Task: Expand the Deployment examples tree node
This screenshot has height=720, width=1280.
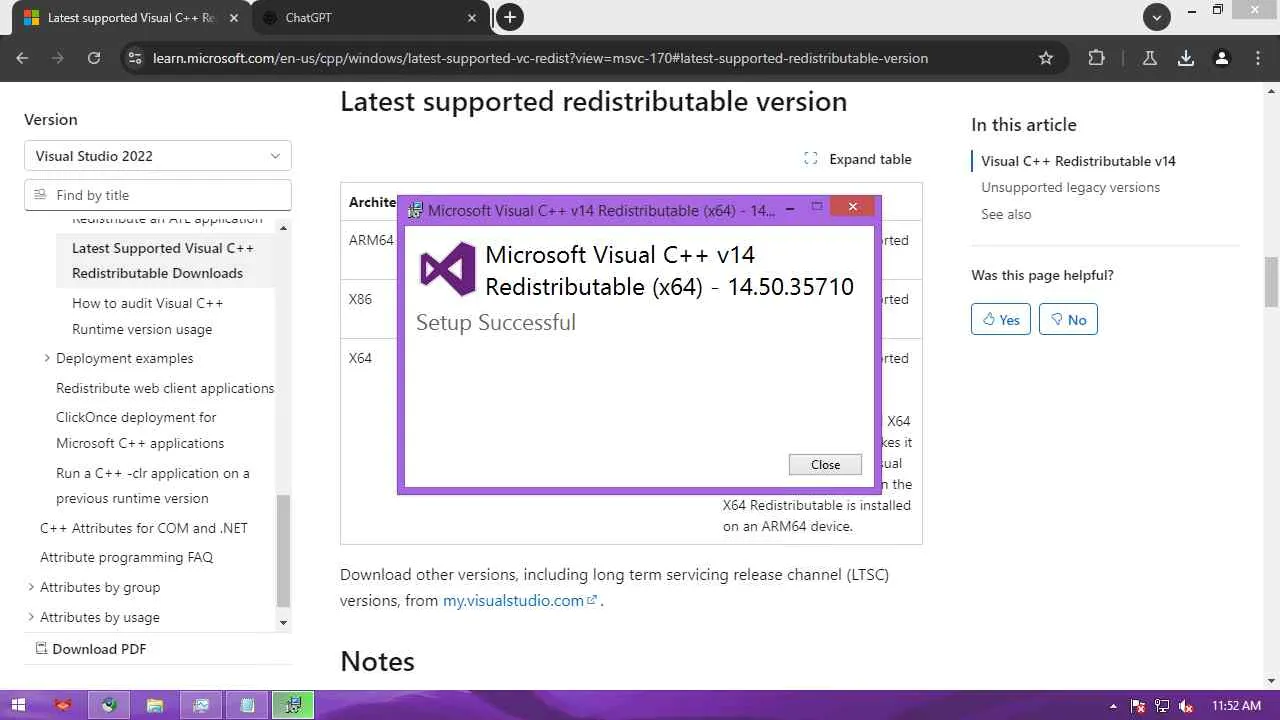Action: click(46, 358)
